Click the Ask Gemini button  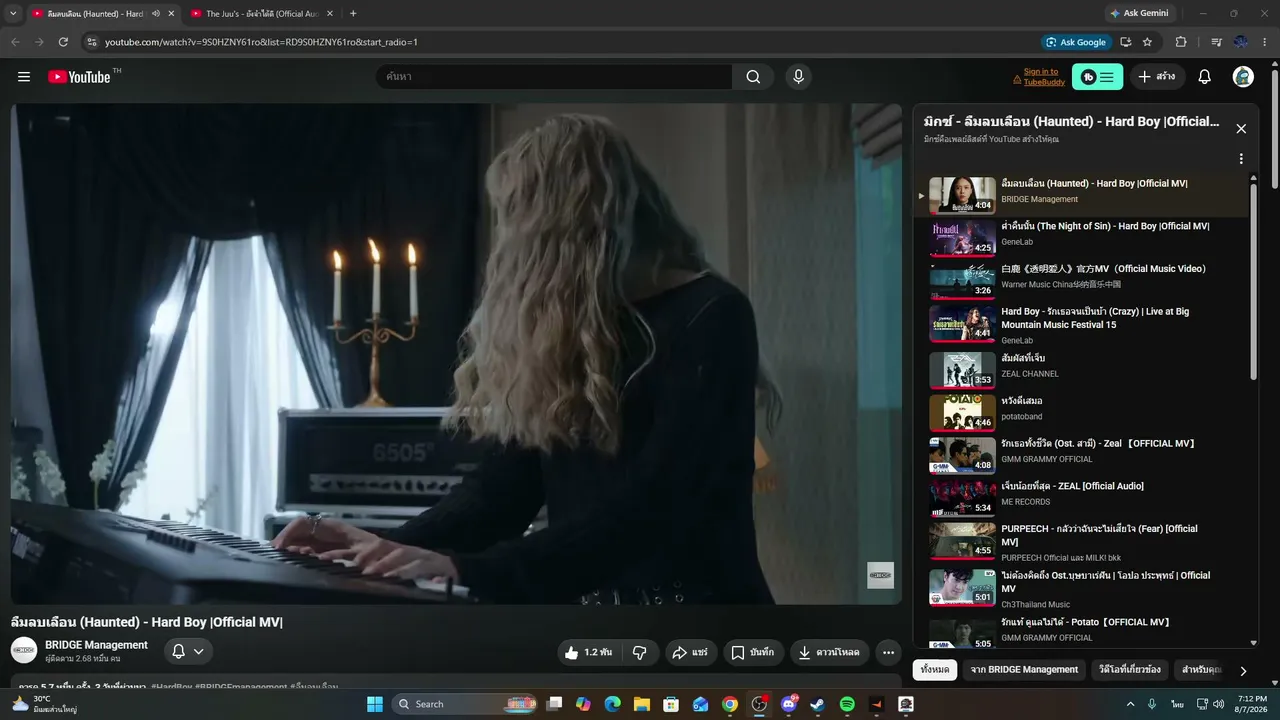(x=1139, y=13)
